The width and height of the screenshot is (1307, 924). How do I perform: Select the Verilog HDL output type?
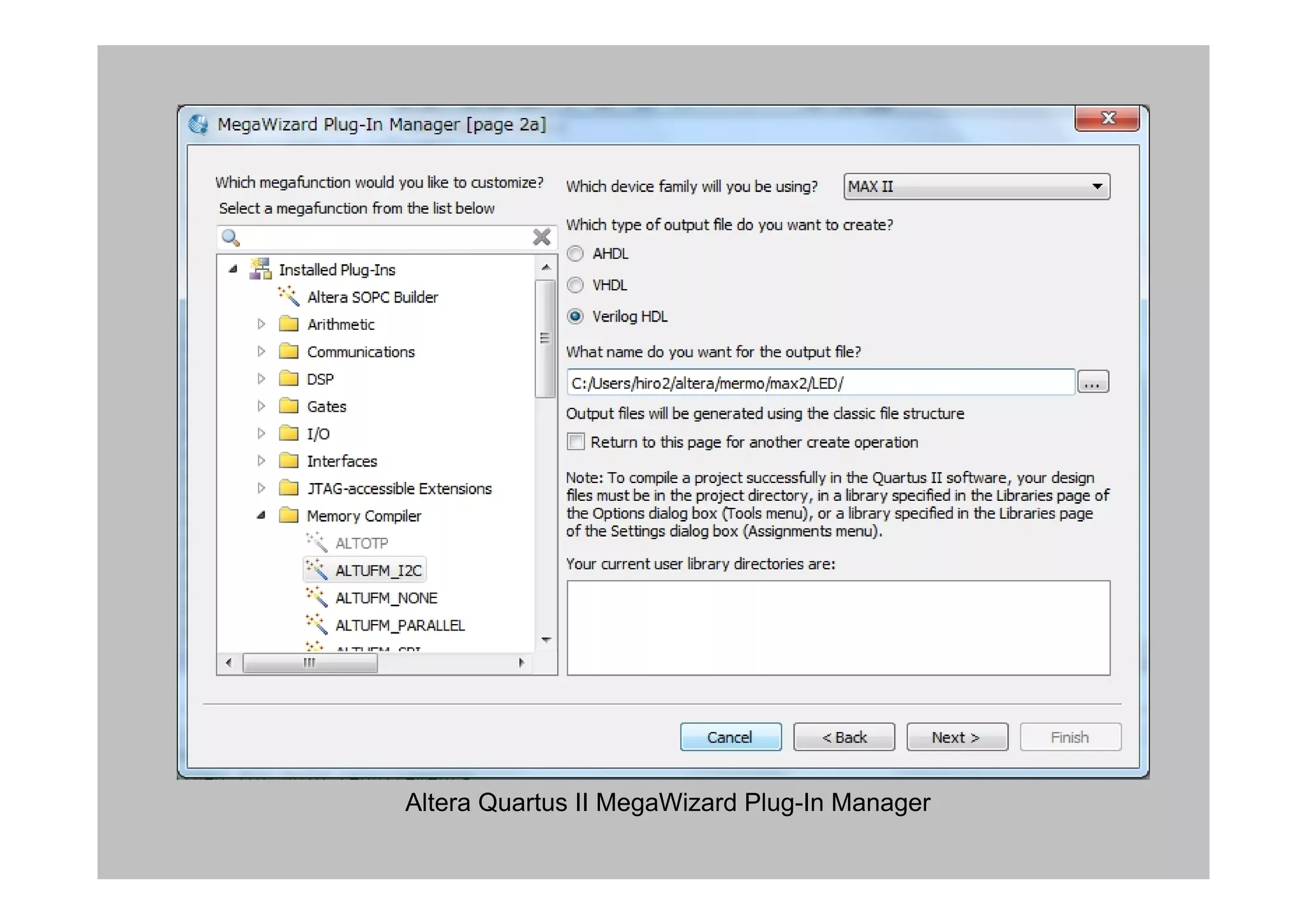pyautogui.click(x=576, y=317)
